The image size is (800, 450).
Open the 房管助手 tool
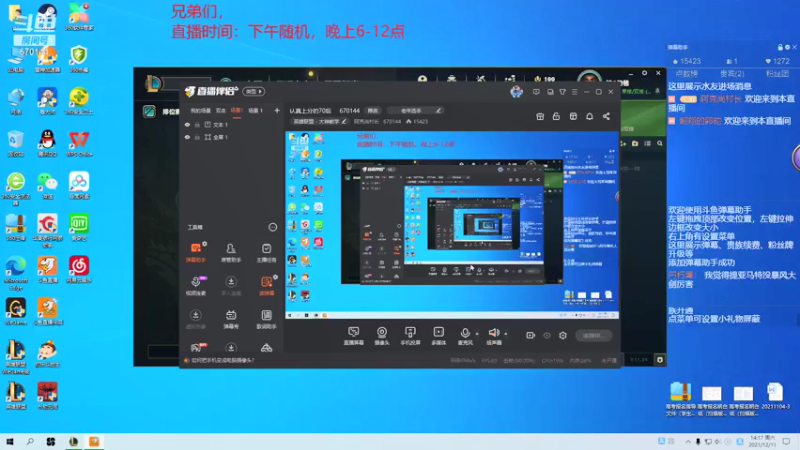[231, 253]
